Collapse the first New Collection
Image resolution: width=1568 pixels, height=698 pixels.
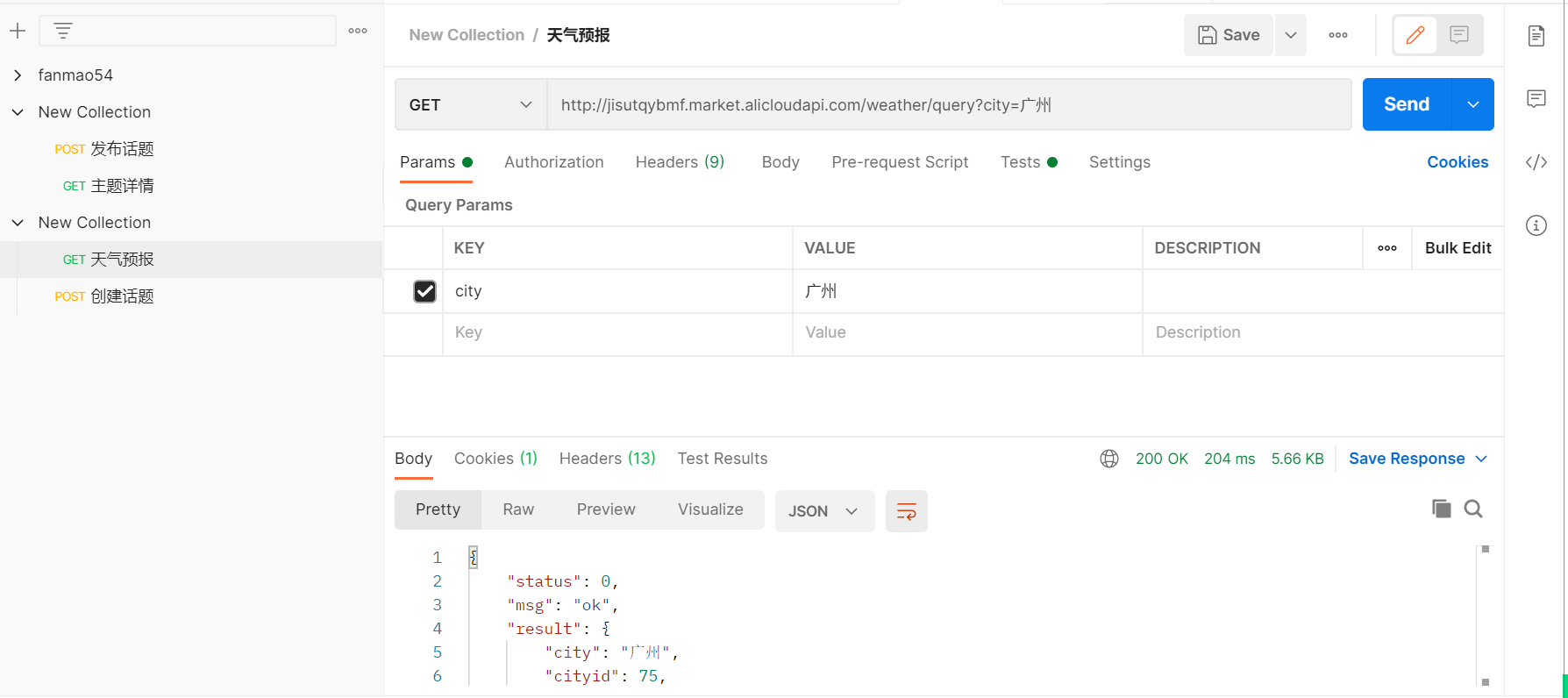(18, 112)
